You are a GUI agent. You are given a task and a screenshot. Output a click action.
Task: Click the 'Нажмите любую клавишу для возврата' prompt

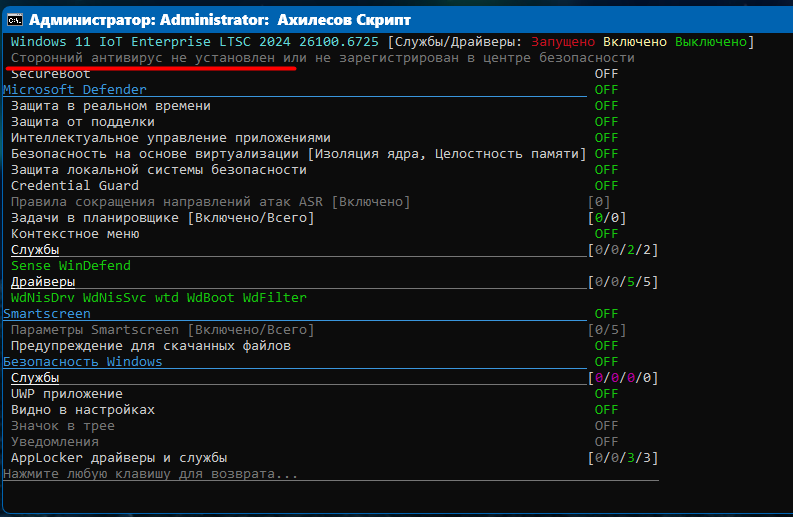click(151, 473)
